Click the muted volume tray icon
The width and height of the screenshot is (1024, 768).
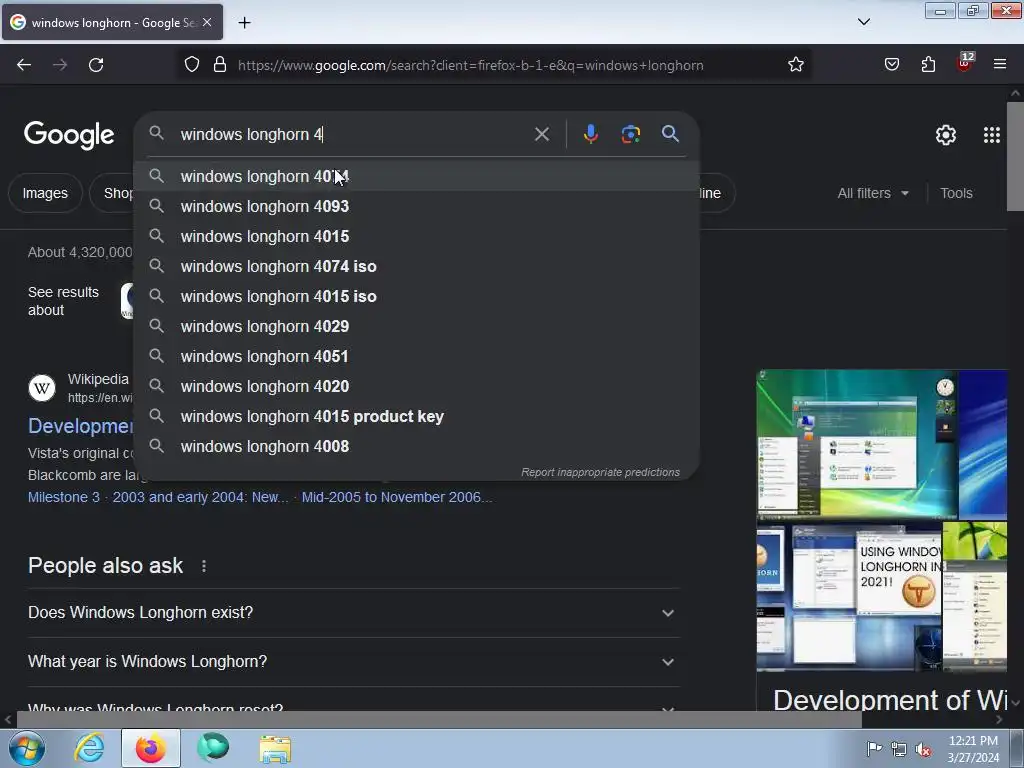923,749
